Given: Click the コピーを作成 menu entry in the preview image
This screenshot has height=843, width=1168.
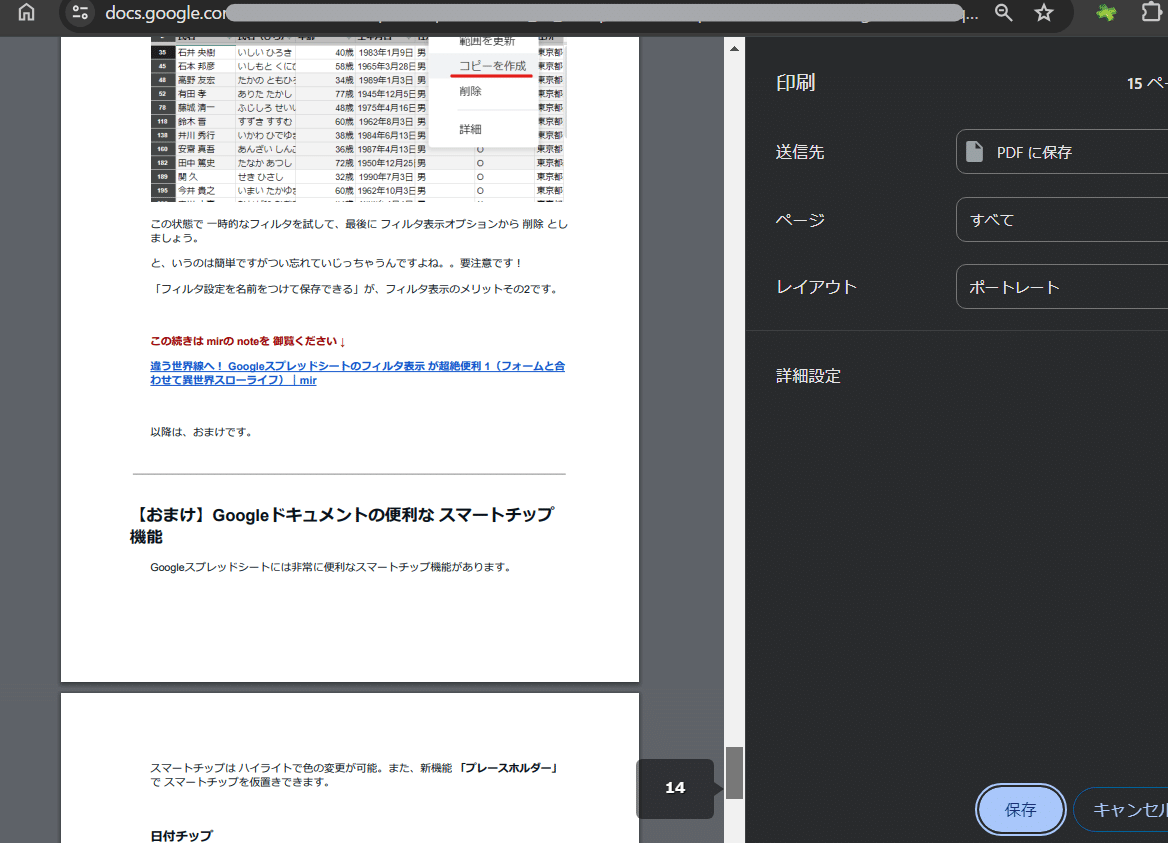Looking at the screenshot, I should pyautogui.click(x=492, y=66).
